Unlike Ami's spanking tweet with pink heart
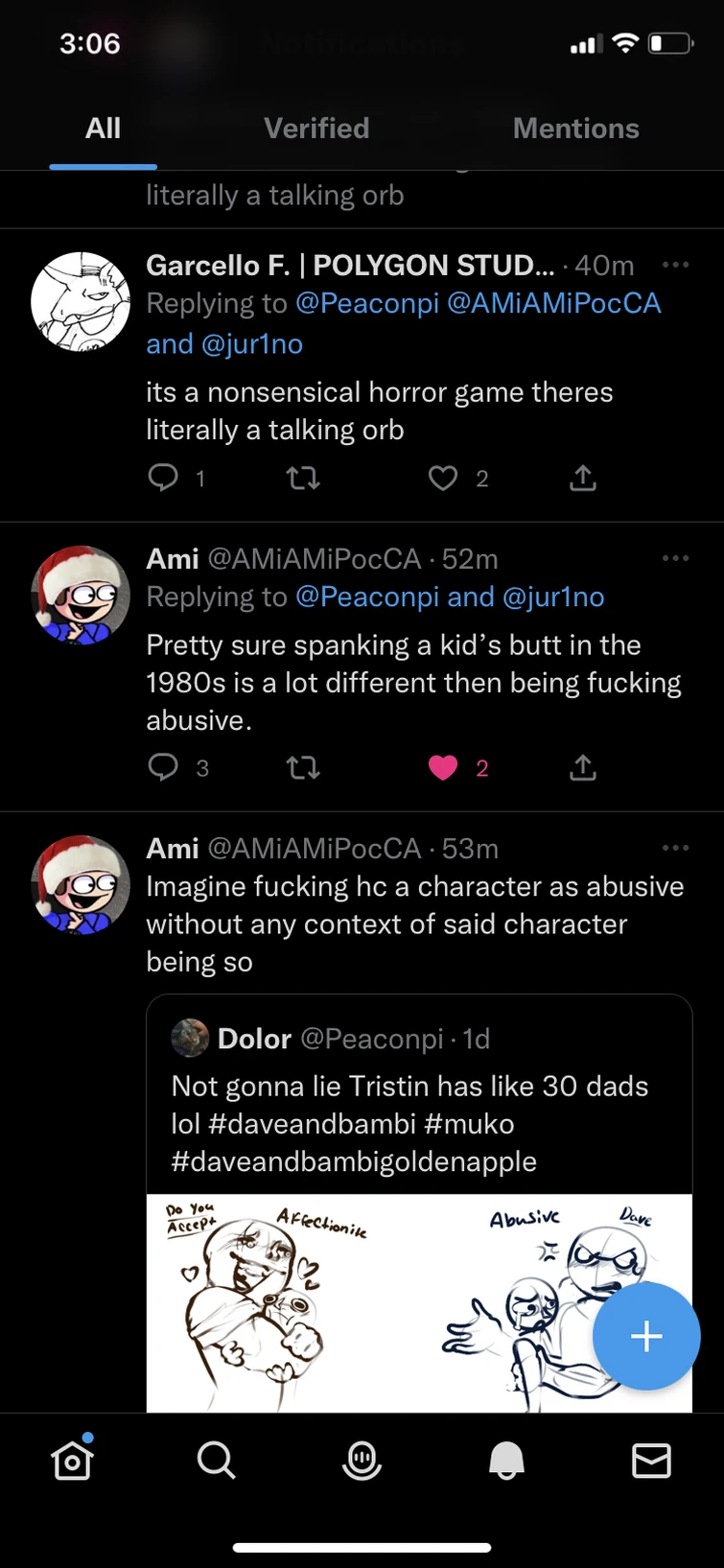724x1568 pixels. (x=443, y=767)
